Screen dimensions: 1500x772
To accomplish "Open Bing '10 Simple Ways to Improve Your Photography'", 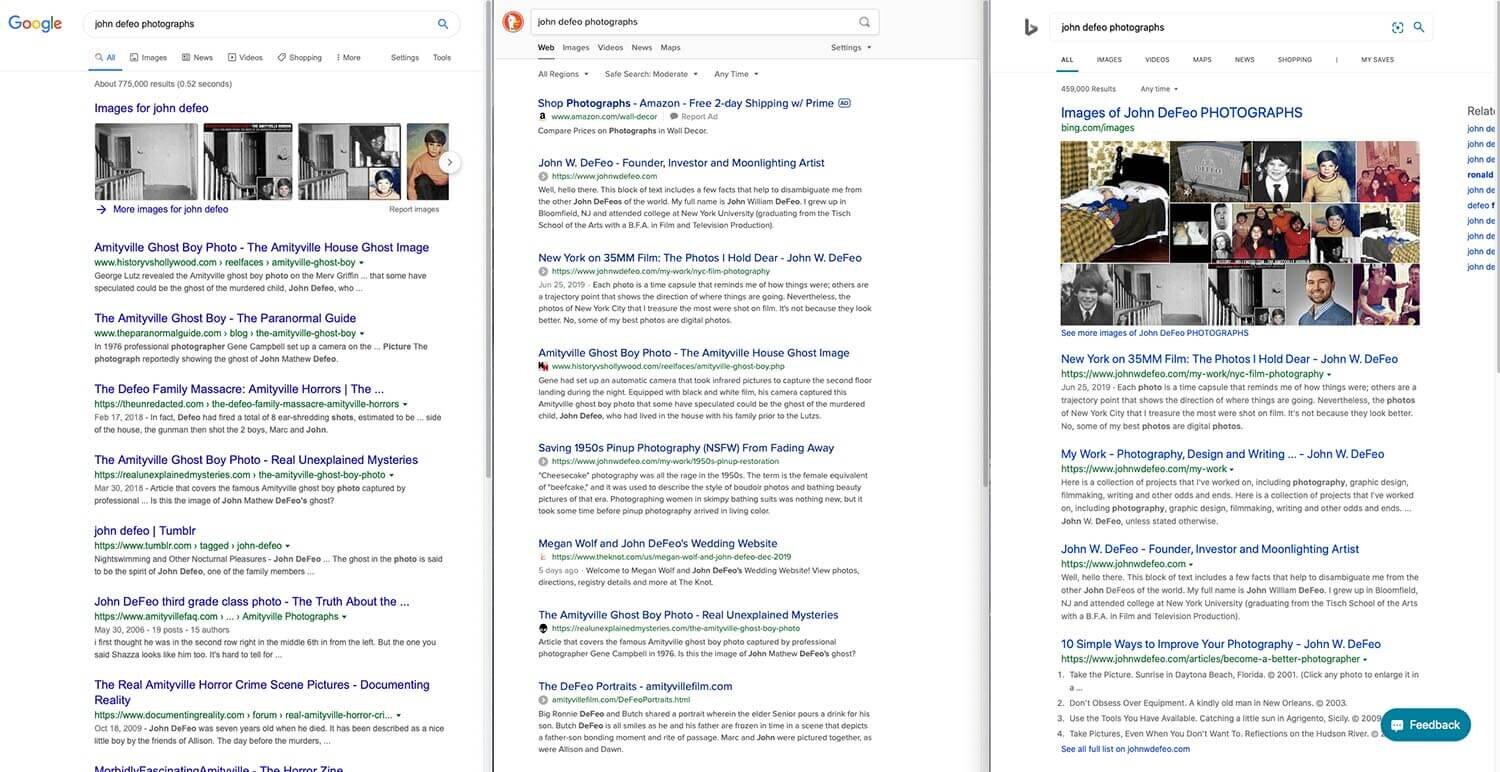I will click(x=1221, y=644).
